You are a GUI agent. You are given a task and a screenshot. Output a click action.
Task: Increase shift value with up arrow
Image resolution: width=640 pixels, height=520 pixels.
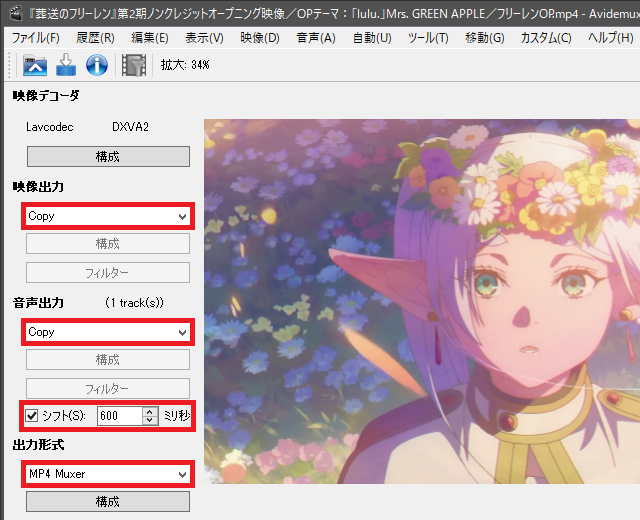150,411
